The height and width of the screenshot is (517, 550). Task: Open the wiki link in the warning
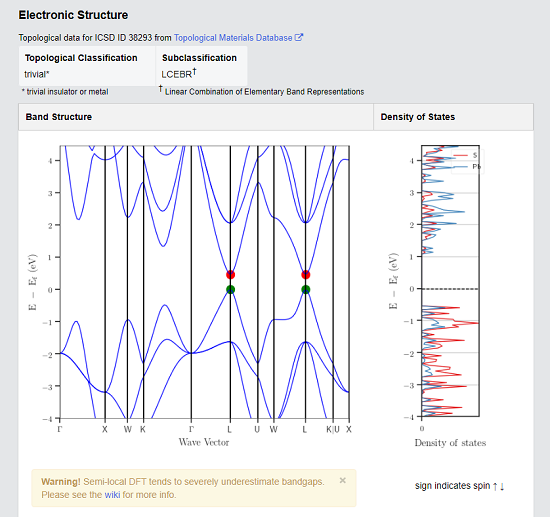(x=112, y=495)
